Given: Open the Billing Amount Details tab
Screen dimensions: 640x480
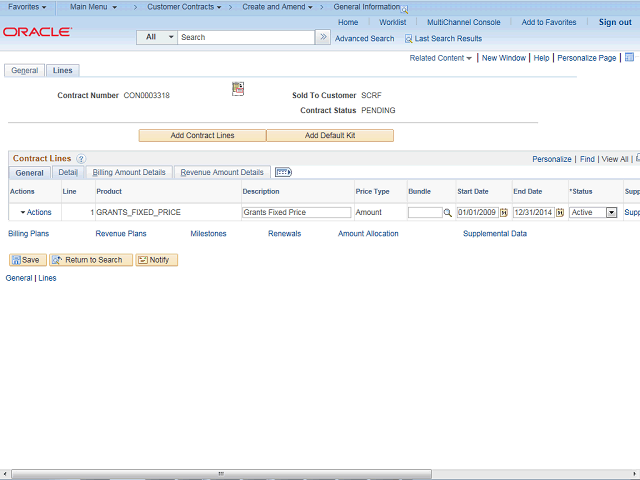Looking at the screenshot, I should coord(129,172).
